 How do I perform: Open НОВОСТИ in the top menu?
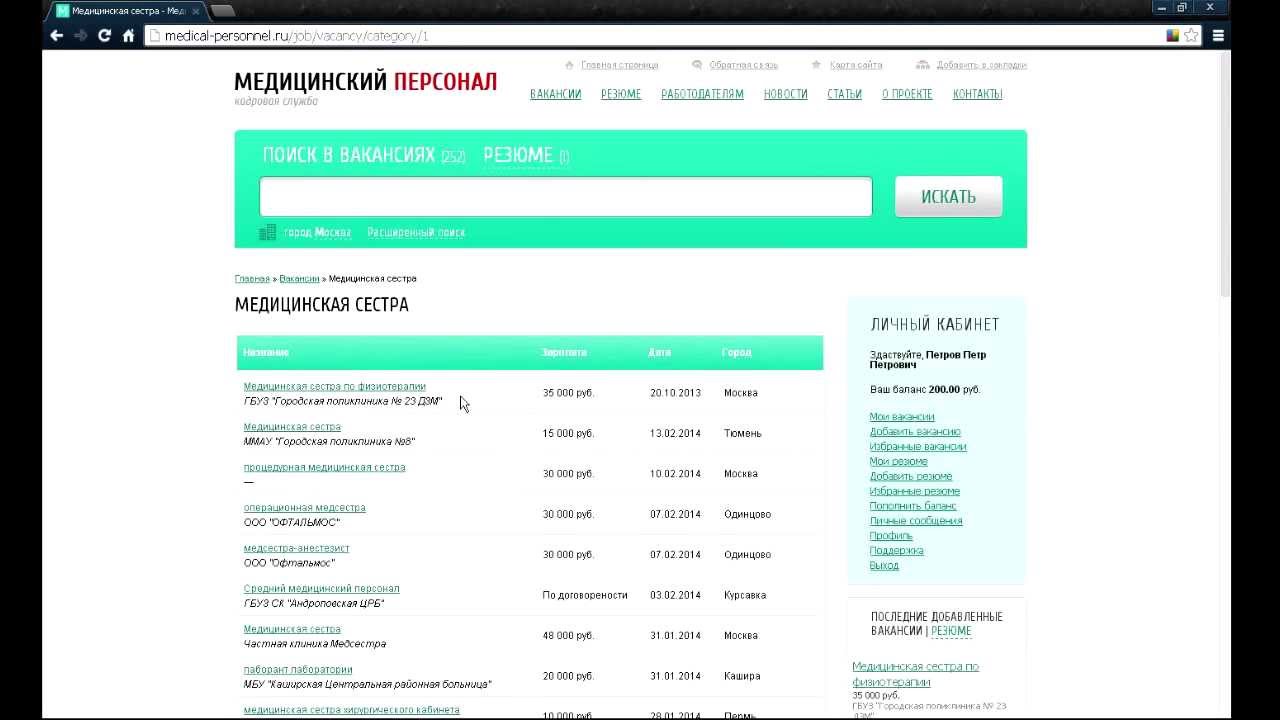click(x=785, y=94)
